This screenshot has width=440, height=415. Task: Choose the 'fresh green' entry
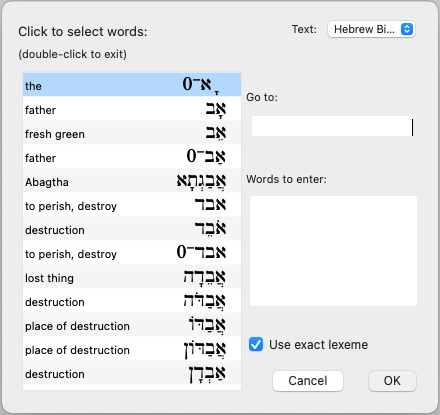(x=132, y=133)
